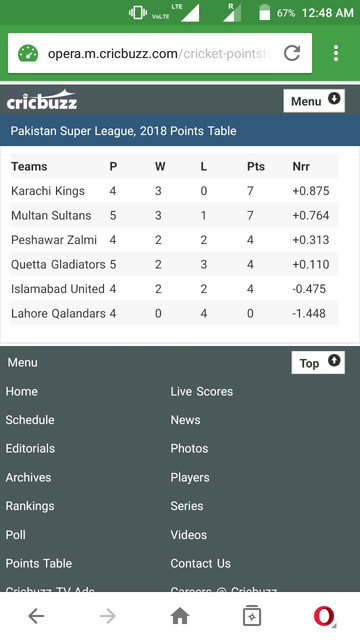The height and width of the screenshot is (640, 360).
Task: Open the Rankings menu item
Action: (30, 506)
